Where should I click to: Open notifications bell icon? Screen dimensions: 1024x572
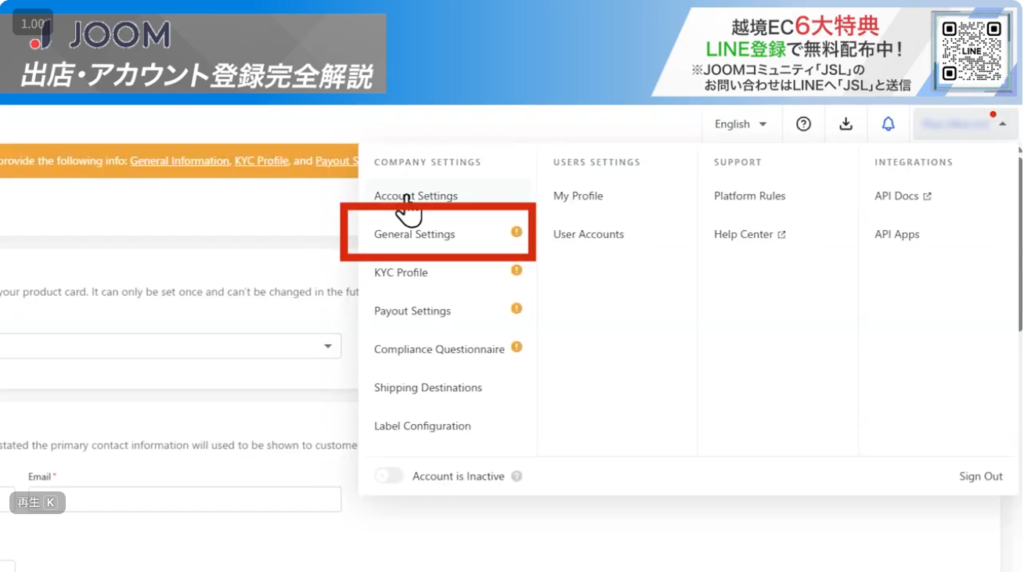(888, 124)
